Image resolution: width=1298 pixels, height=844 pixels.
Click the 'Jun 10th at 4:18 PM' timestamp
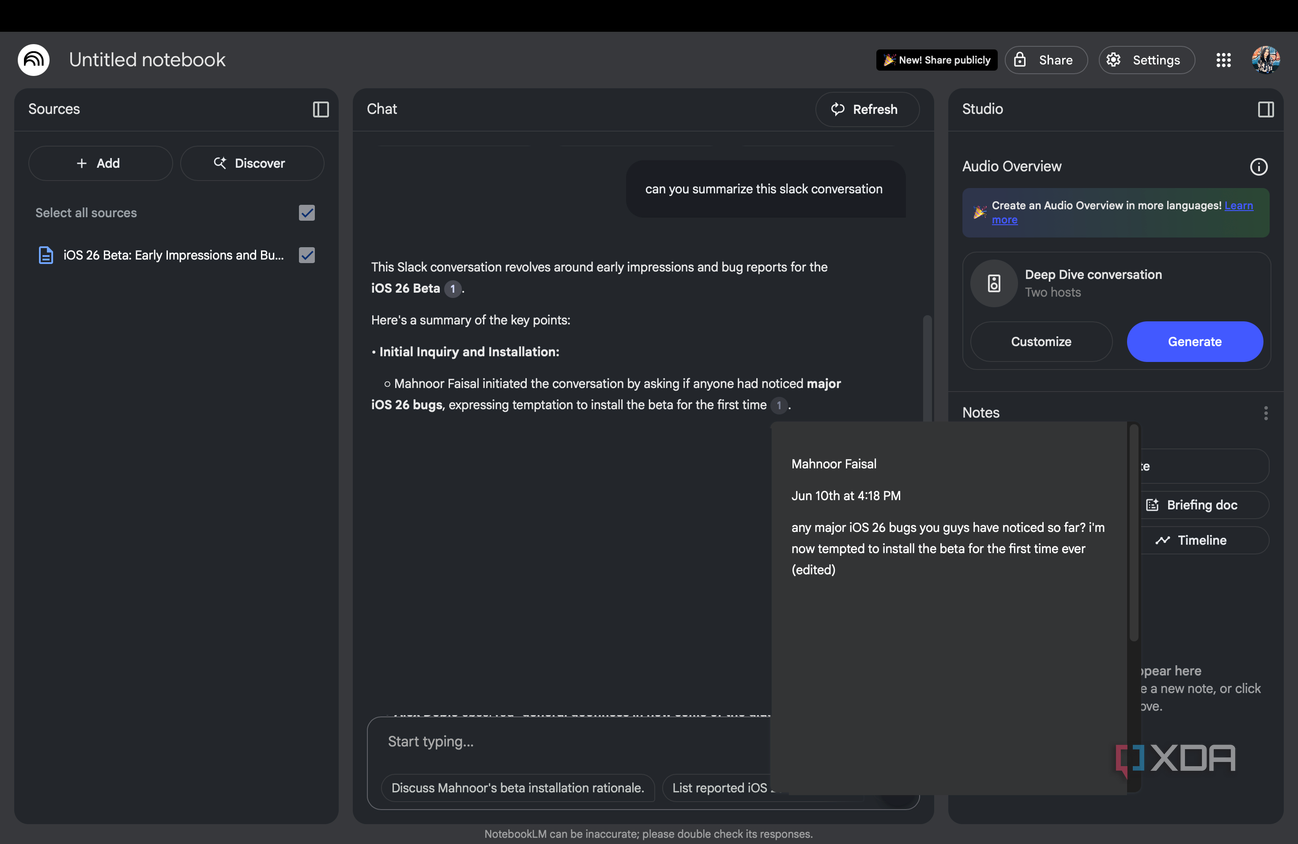tap(846, 496)
